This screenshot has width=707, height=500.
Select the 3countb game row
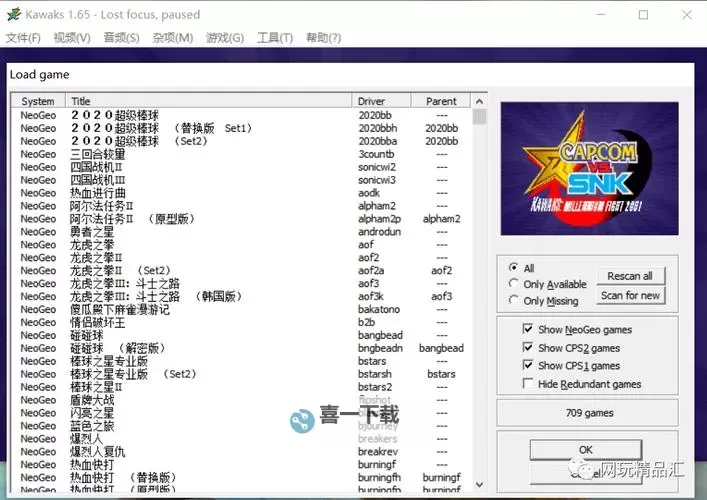(242, 154)
